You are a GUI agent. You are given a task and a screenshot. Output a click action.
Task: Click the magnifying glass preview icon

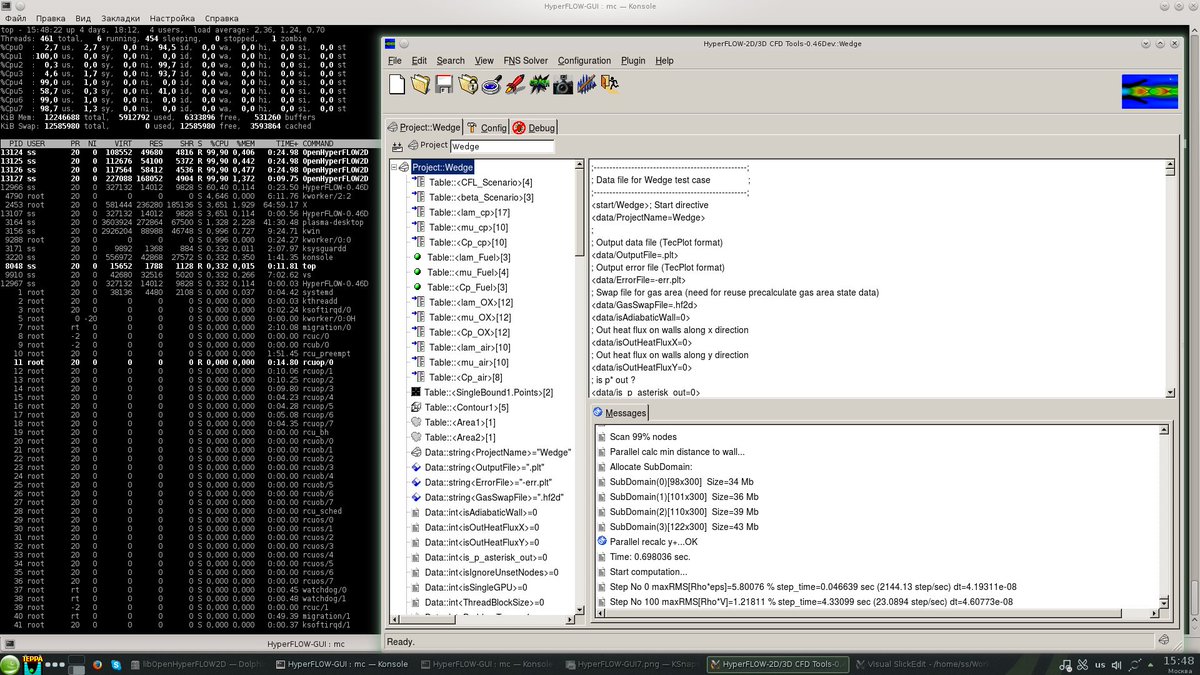click(x=491, y=84)
